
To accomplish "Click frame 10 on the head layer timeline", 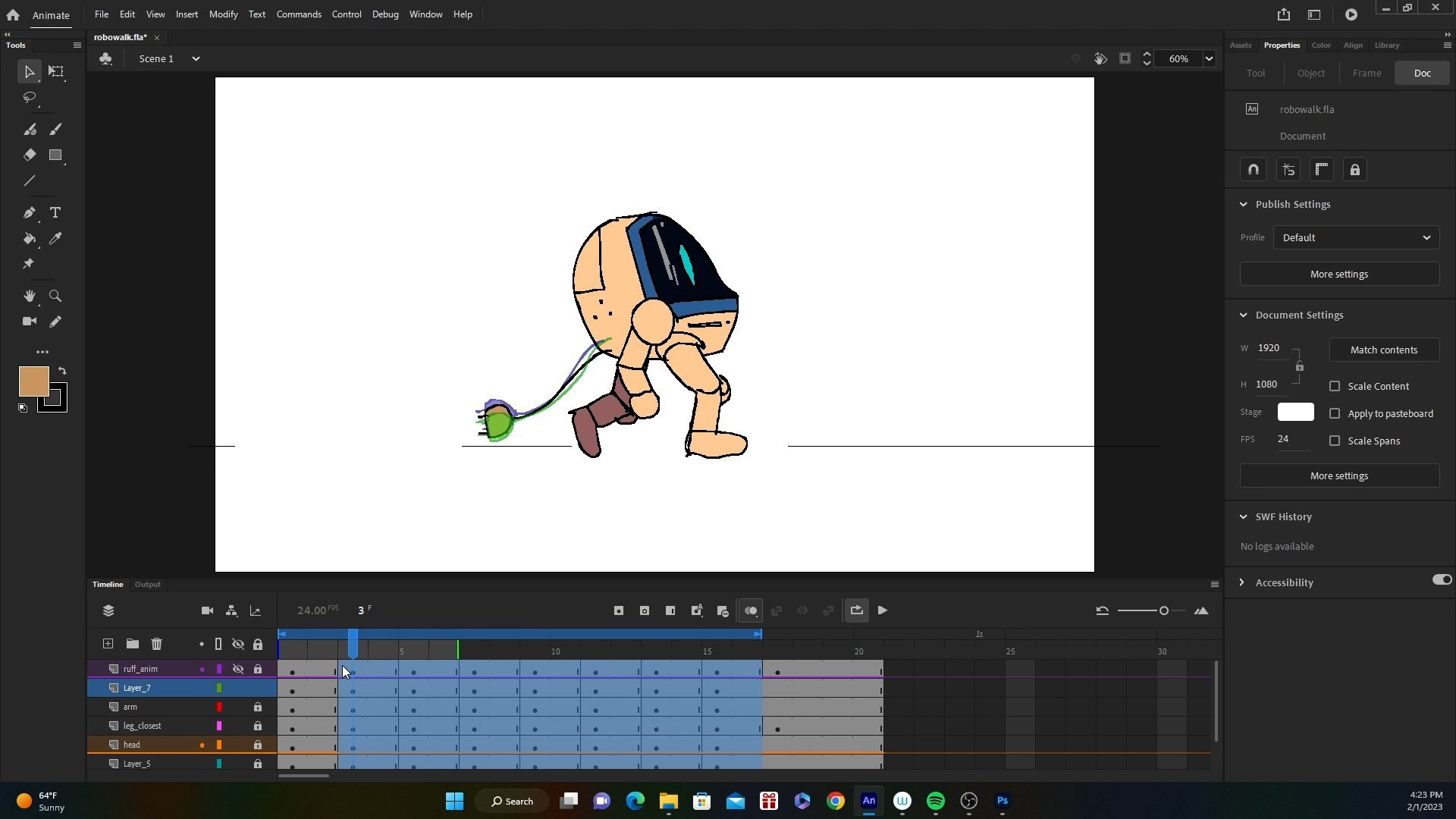I will tap(555, 745).
